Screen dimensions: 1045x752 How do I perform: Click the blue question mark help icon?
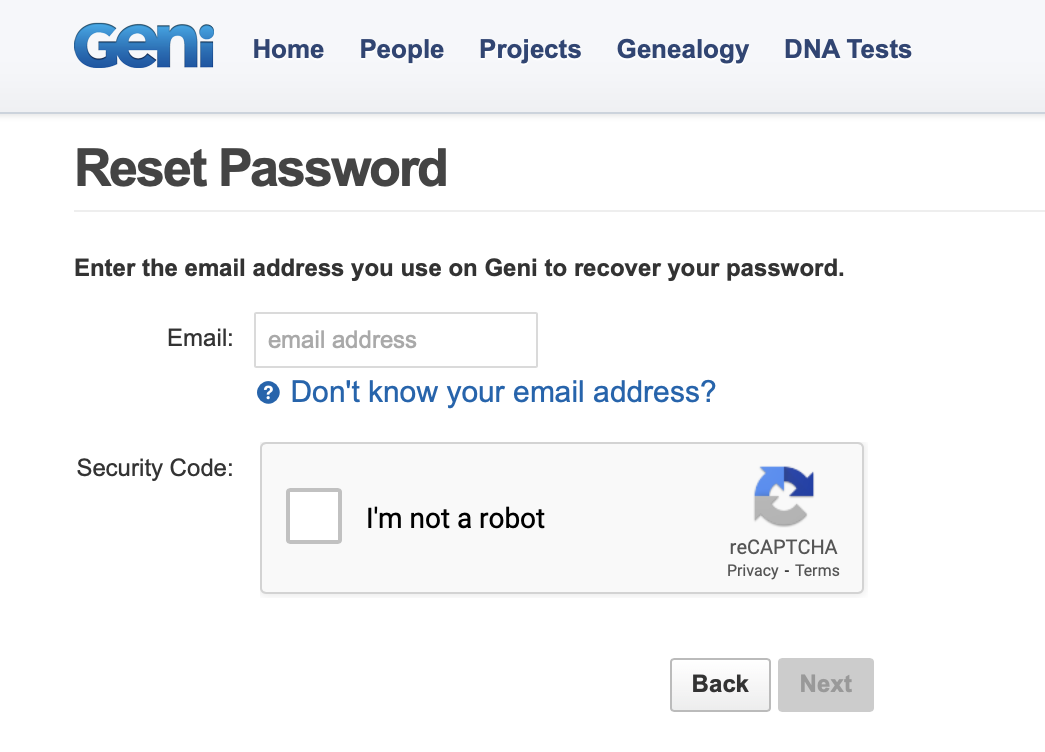[268, 393]
